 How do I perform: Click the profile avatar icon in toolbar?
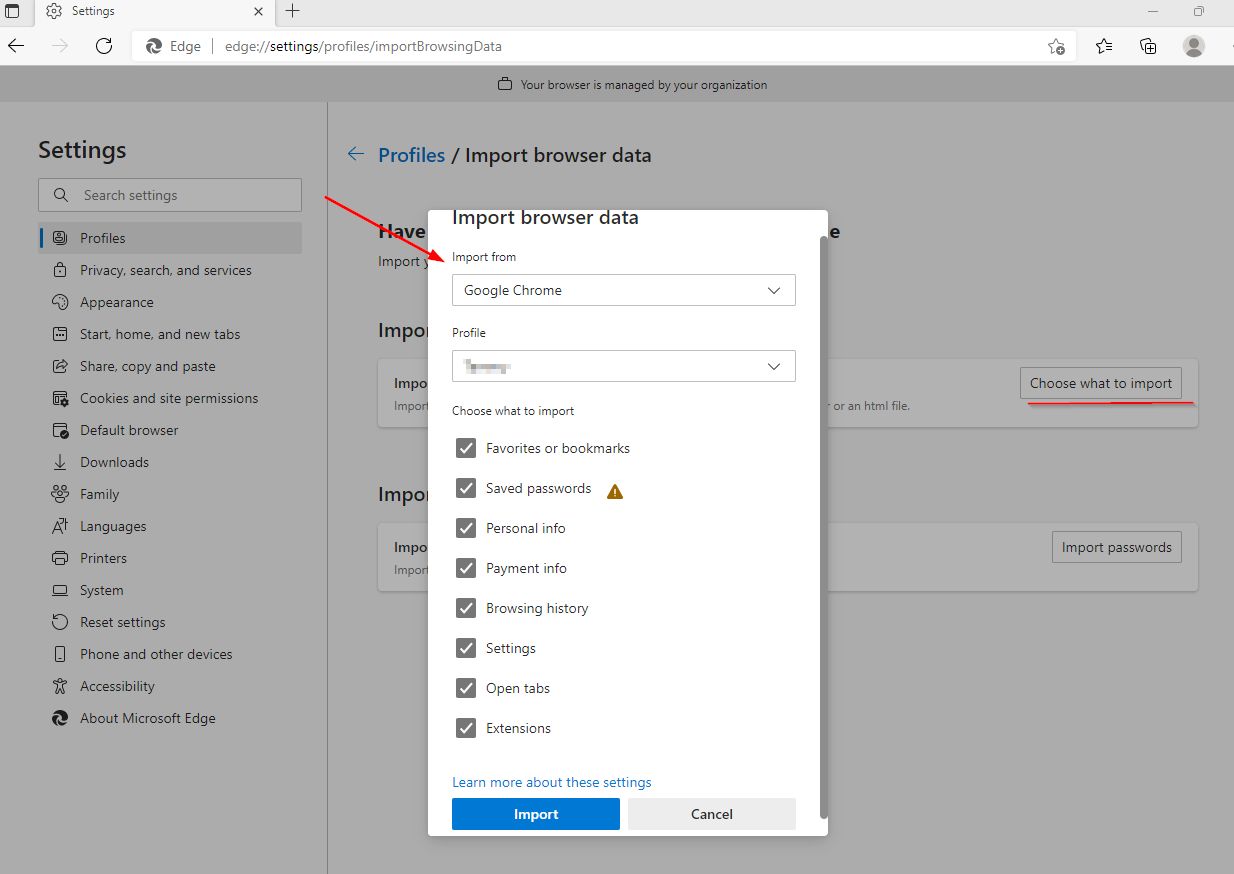point(1194,46)
